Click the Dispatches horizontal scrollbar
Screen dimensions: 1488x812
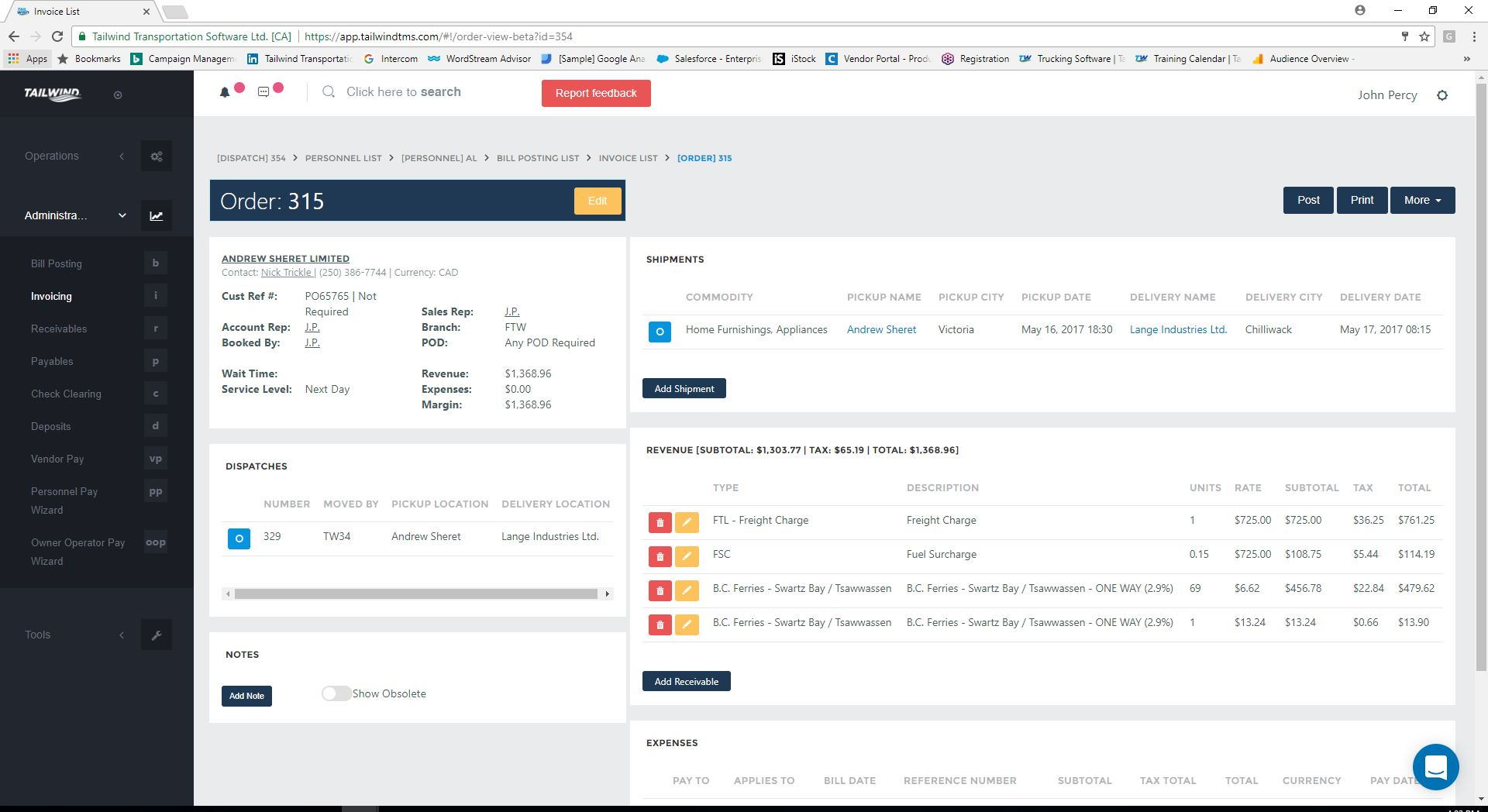416,594
